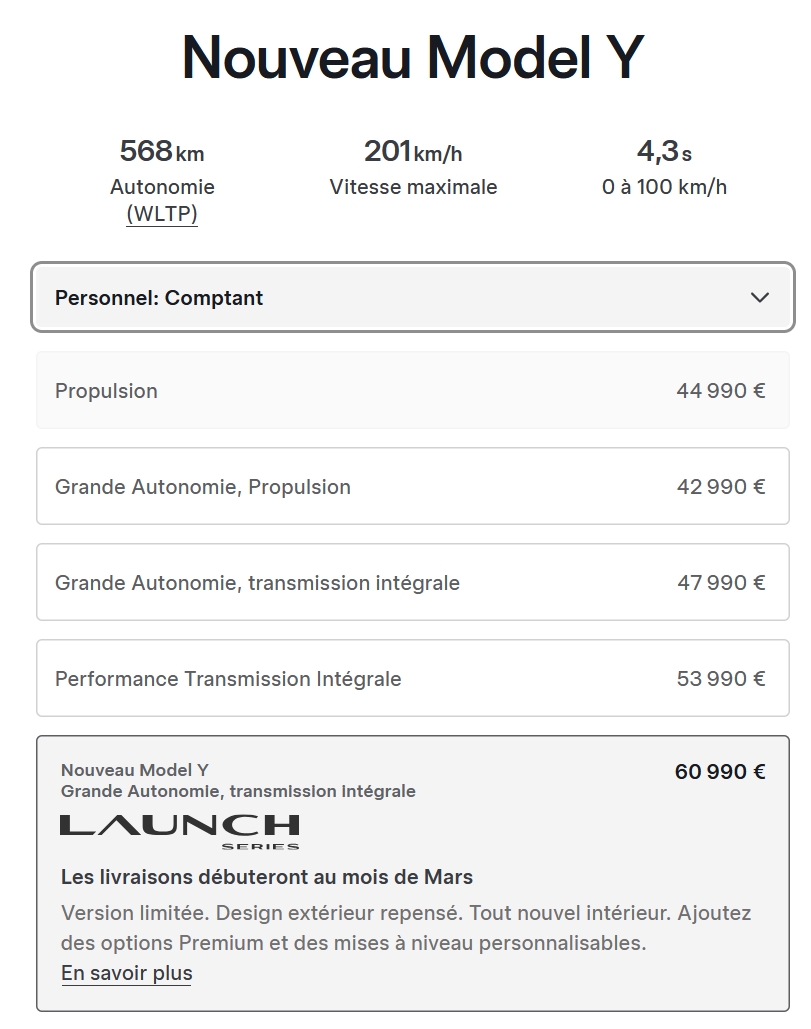Choose Grande Autonomie, Propulsion variant
Viewport: 811px width, 1029px height.
click(x=413, y=486)
